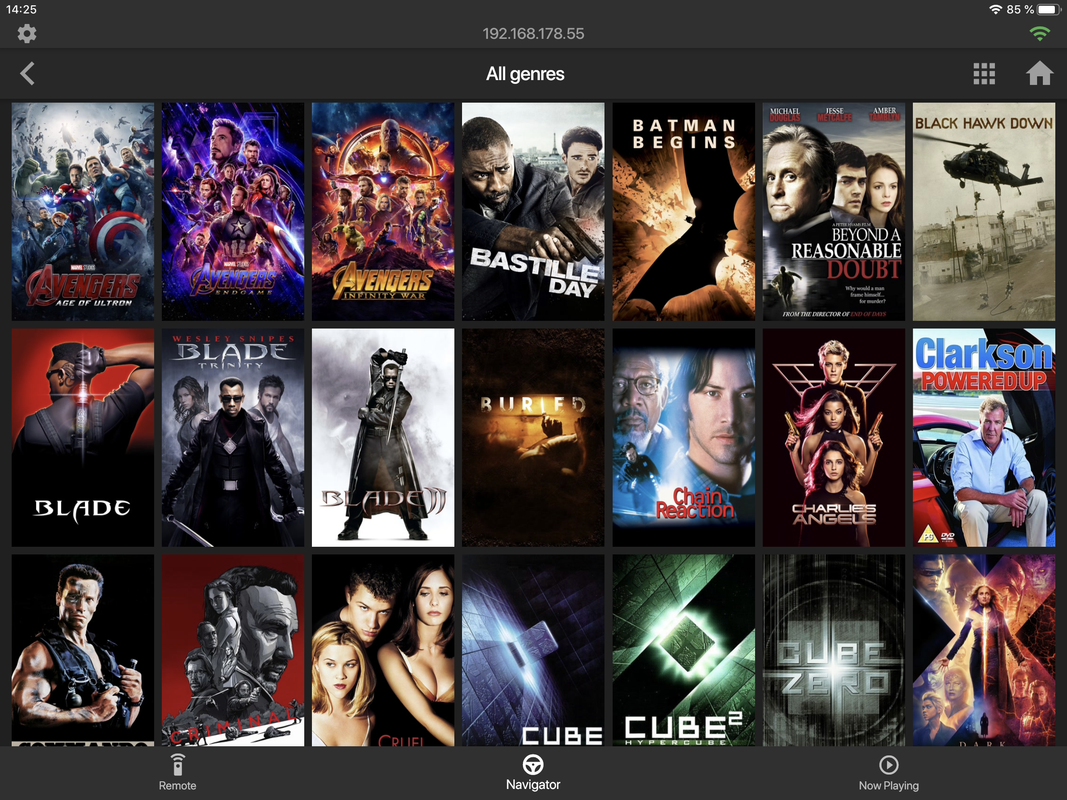Open the Cube 2 Hypercube poster
1067x800 pixels.
pyautogui.click(x=683, y=650)
